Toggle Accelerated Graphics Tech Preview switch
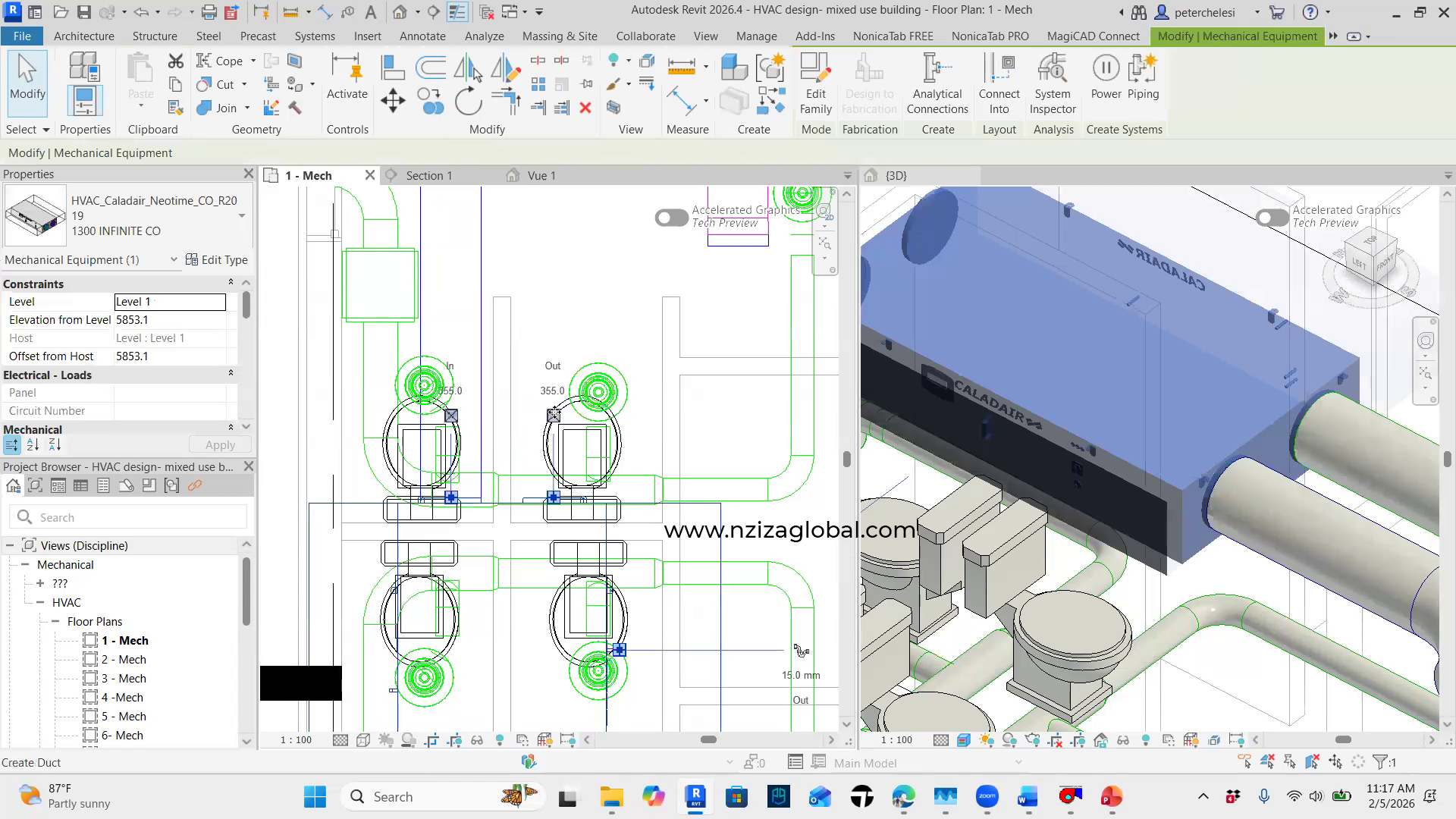This screenshot has width=1456, height=819. coord(671,218)
